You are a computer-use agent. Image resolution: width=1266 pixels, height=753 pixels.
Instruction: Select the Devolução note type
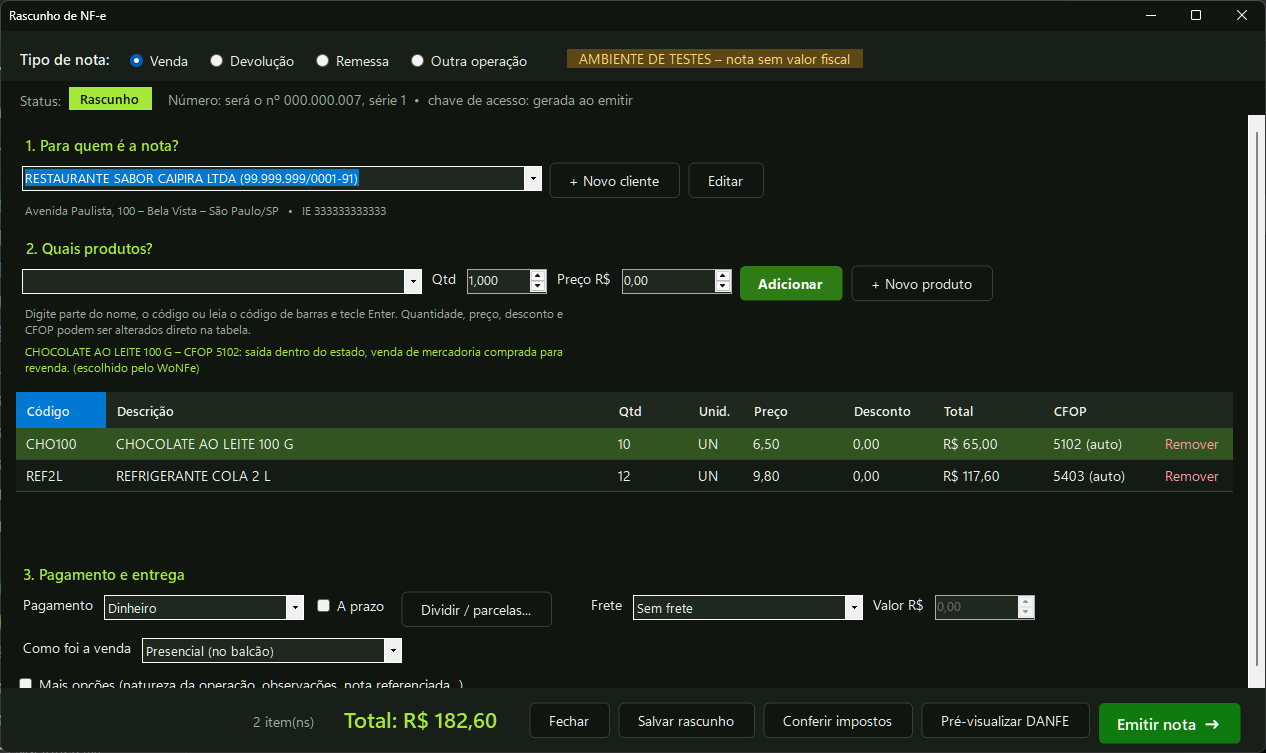pos(252,61)
